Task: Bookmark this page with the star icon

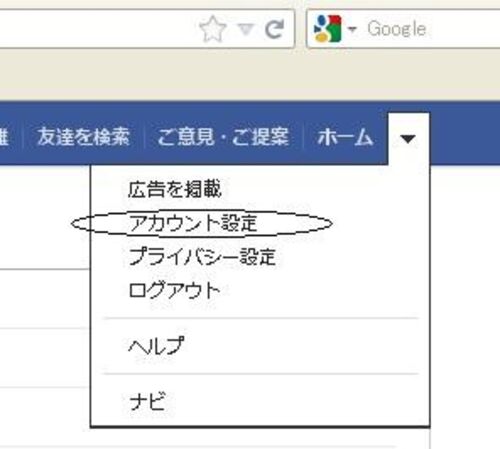Action: pyautogui.click(x=213, y=30)
